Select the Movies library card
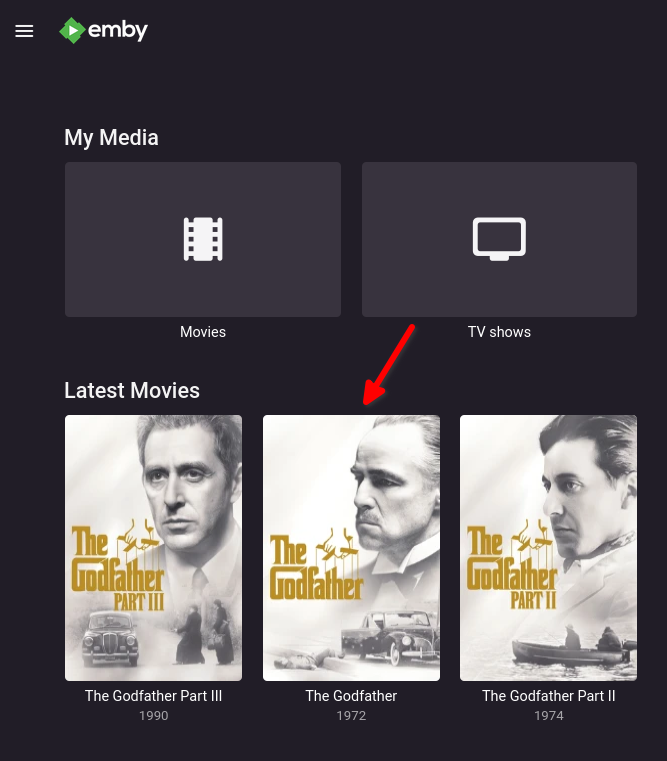667x761 pixels. [x=203, y=239]
